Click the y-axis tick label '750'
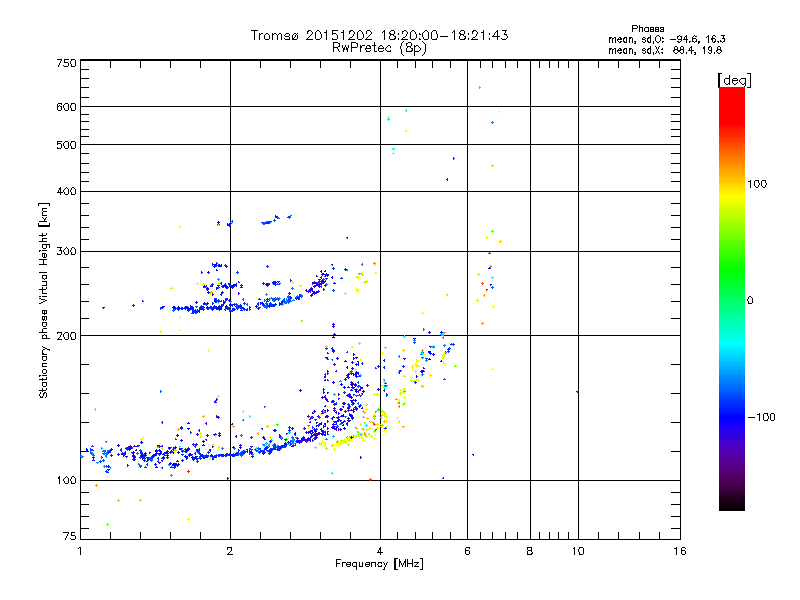 click(x=66, y=63)
